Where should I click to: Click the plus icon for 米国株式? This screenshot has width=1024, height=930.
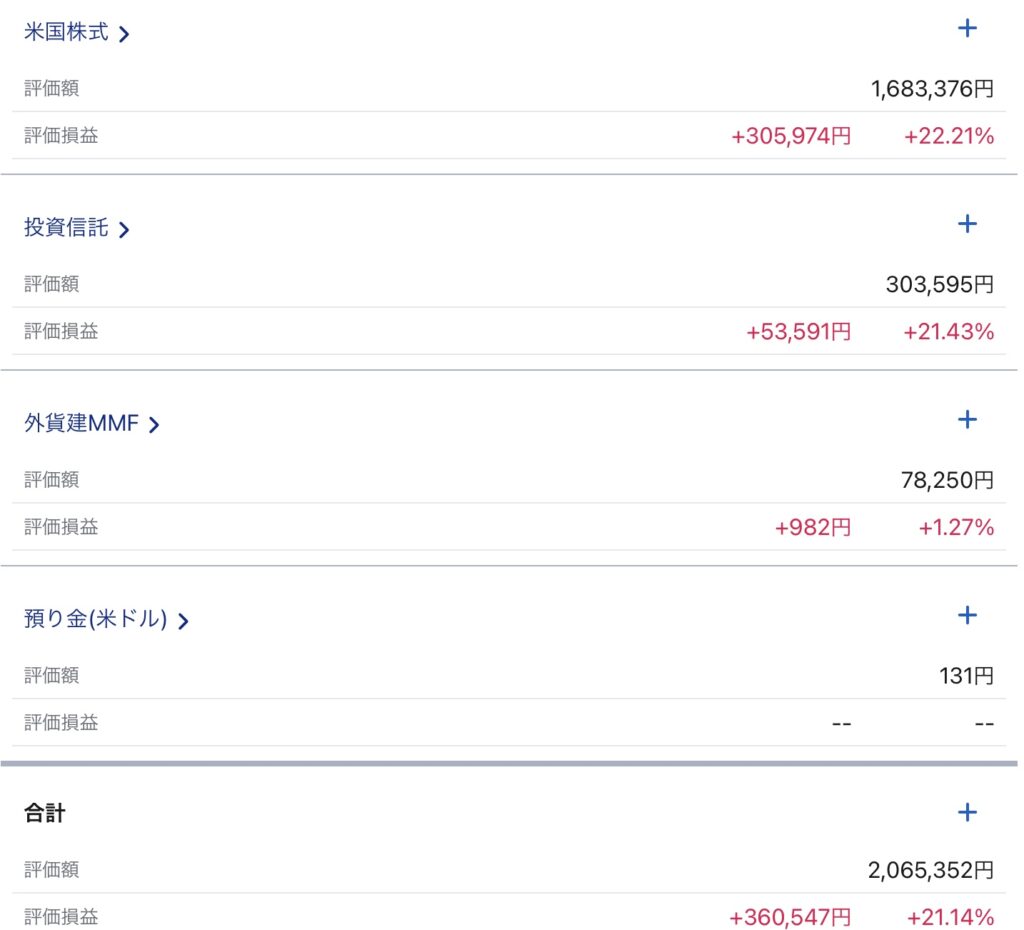[x=967, y=29]
